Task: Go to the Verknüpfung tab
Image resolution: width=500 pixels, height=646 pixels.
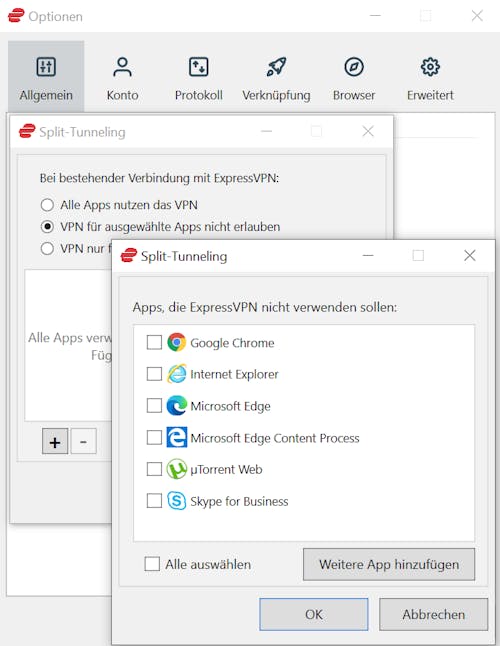Action: coord(276,76)
